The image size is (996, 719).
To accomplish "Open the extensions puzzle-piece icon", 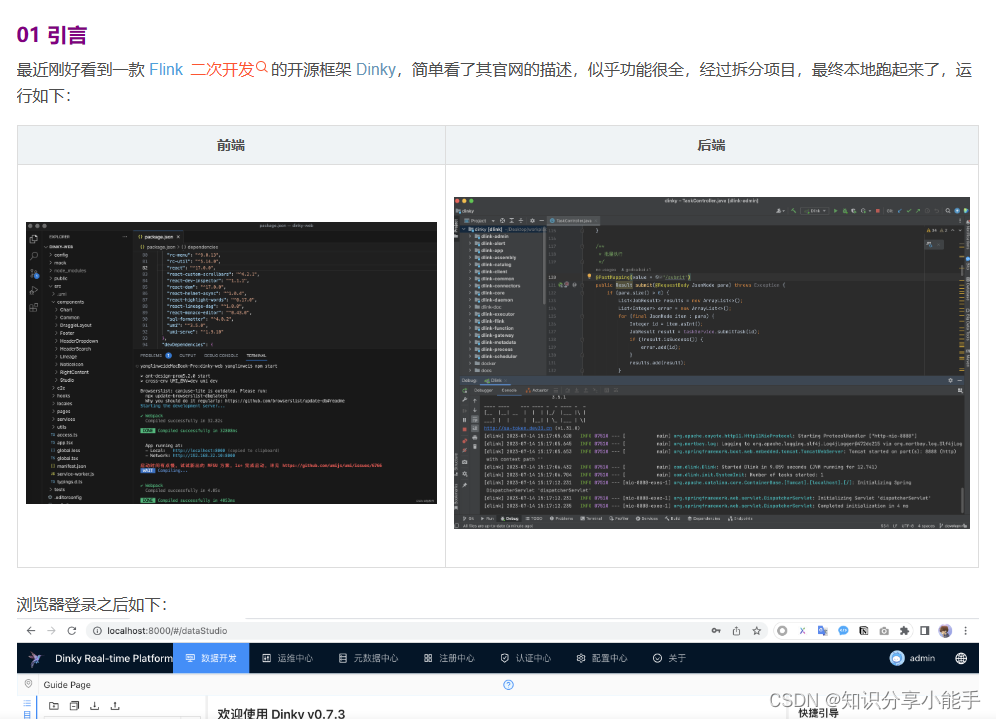I will [x=904, y=631].
